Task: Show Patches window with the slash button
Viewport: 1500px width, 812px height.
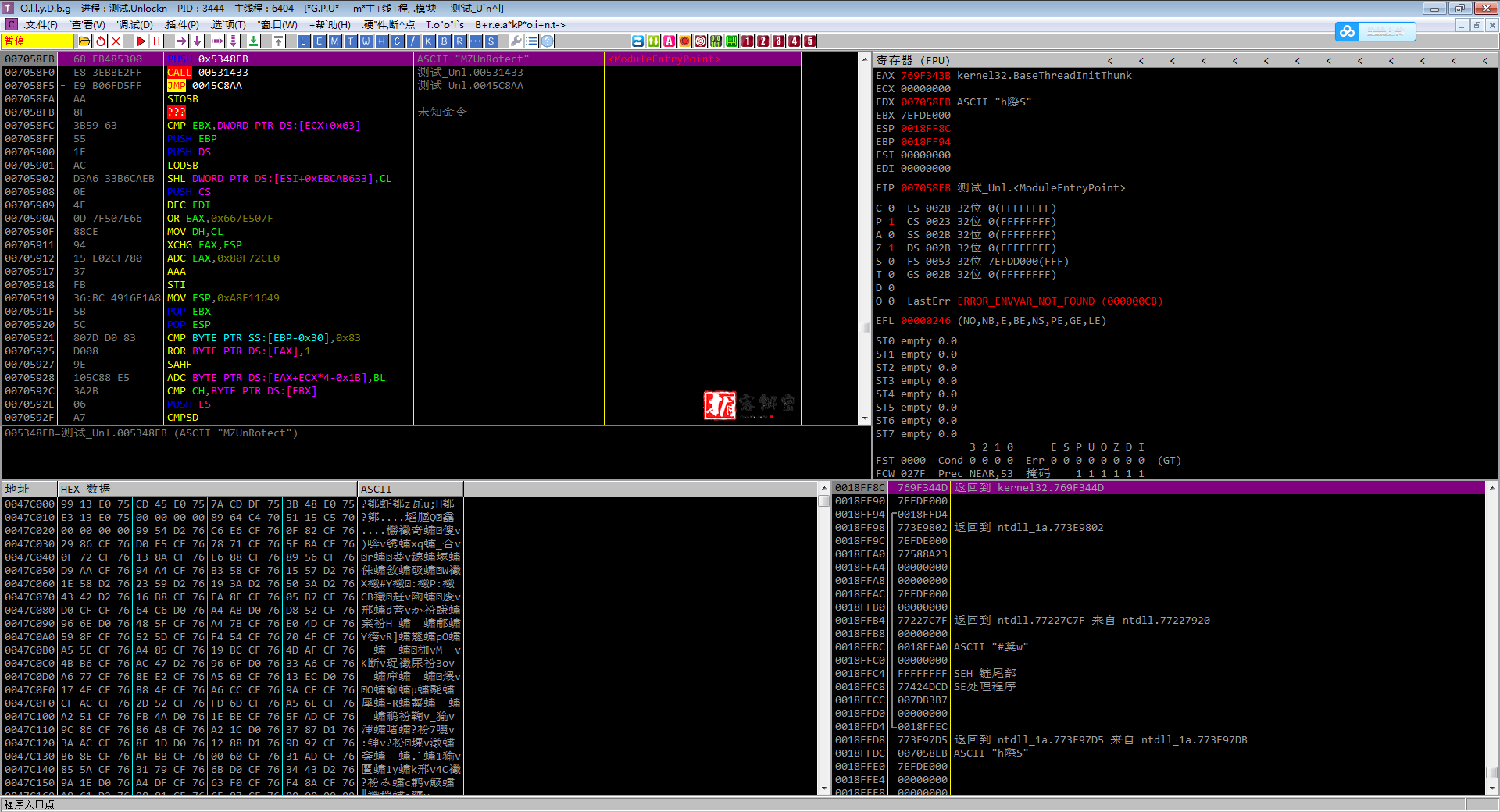Action: point(413,41)
